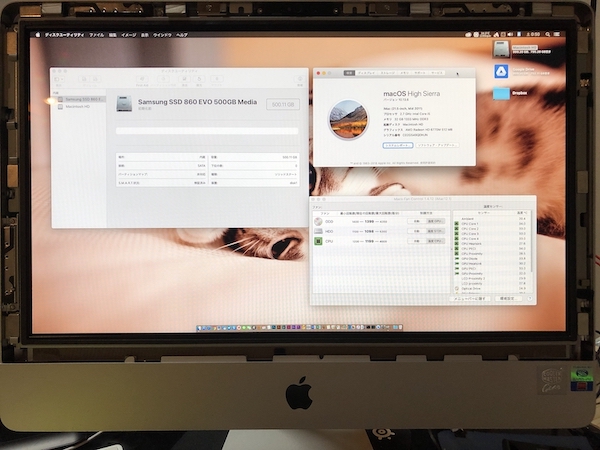Click the remove volume toolbar icon in Disk Utility
Viewport: 600px width, 450px height.
click(95, 79)
